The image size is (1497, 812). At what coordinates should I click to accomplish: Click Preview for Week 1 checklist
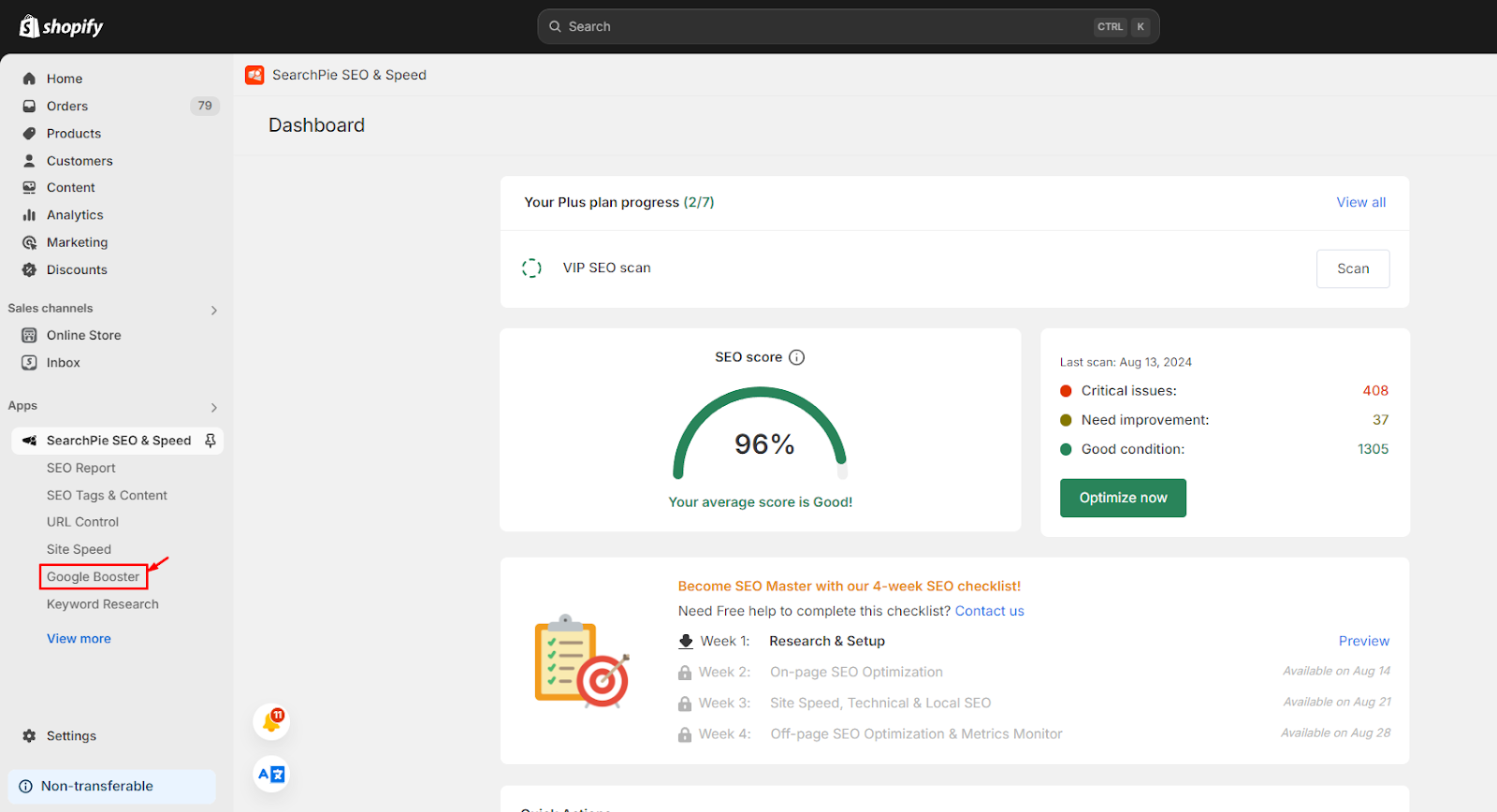[x=1364, y=641]
